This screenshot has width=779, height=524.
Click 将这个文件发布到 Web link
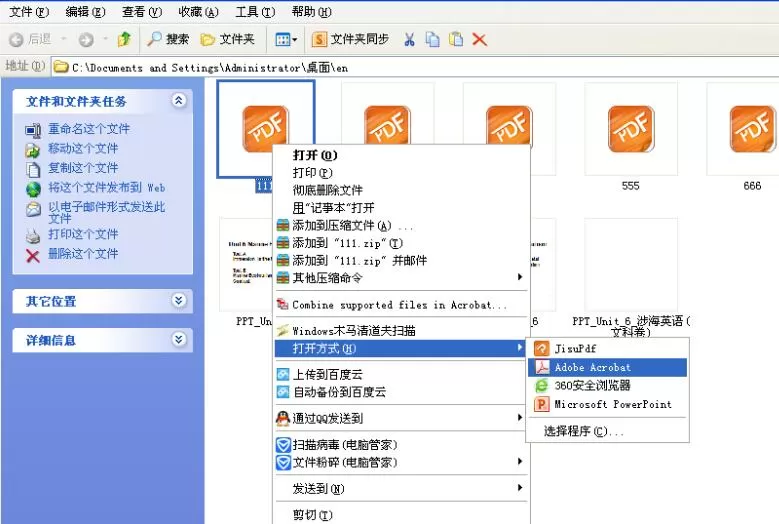coord(106,188)
